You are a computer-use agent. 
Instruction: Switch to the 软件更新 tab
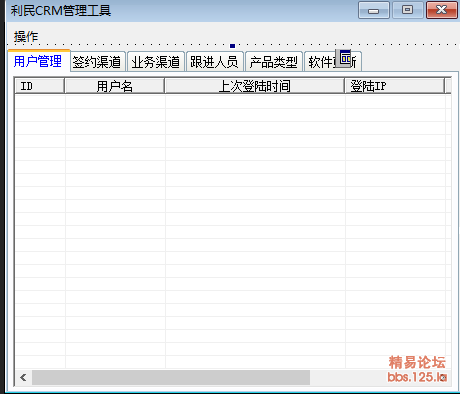333,62
